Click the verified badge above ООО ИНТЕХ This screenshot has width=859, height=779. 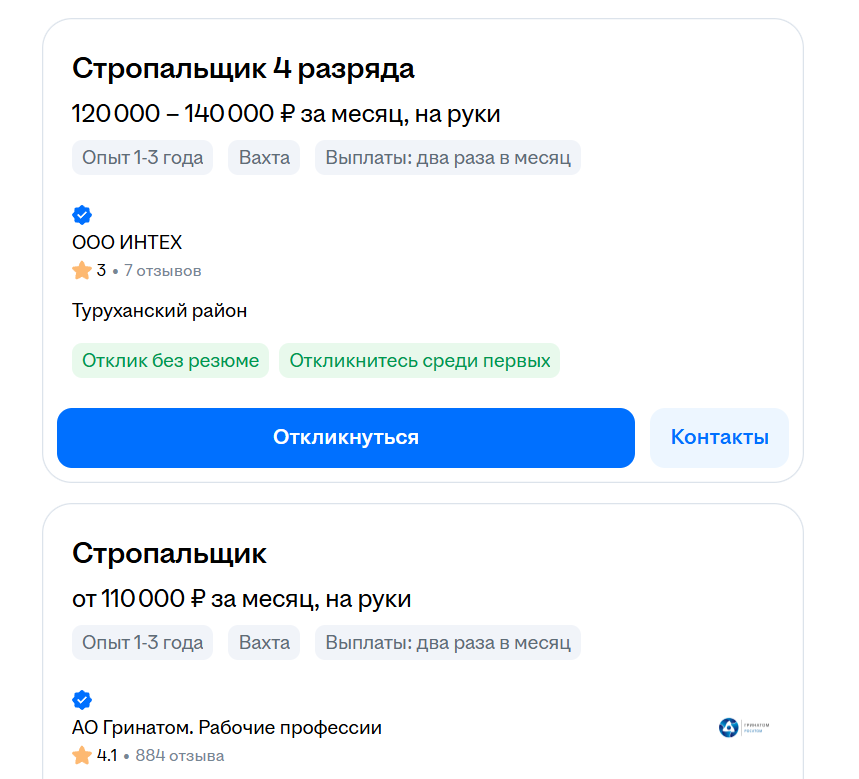click(82, 215)
